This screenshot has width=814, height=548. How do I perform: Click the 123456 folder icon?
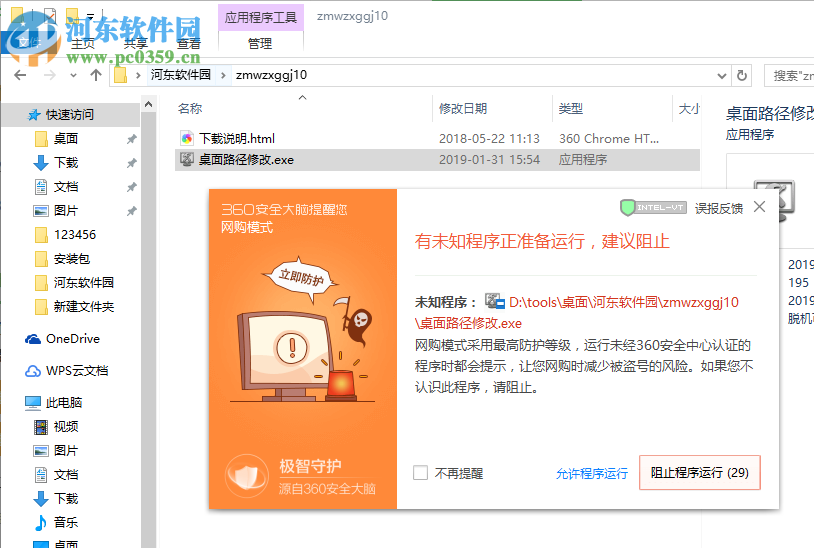(41, 235)
